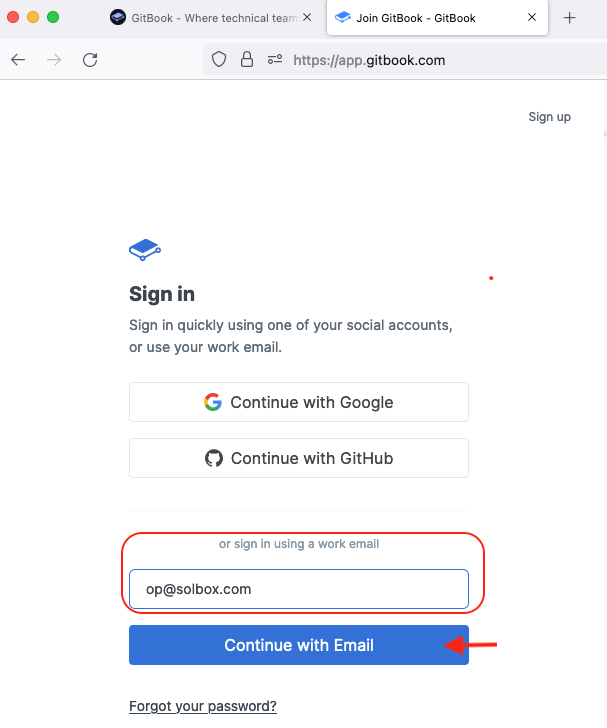This screenshot has height=728, width=607.
Task: Follow the 'Forgot your password?' link
Action: tap(203, 706)
